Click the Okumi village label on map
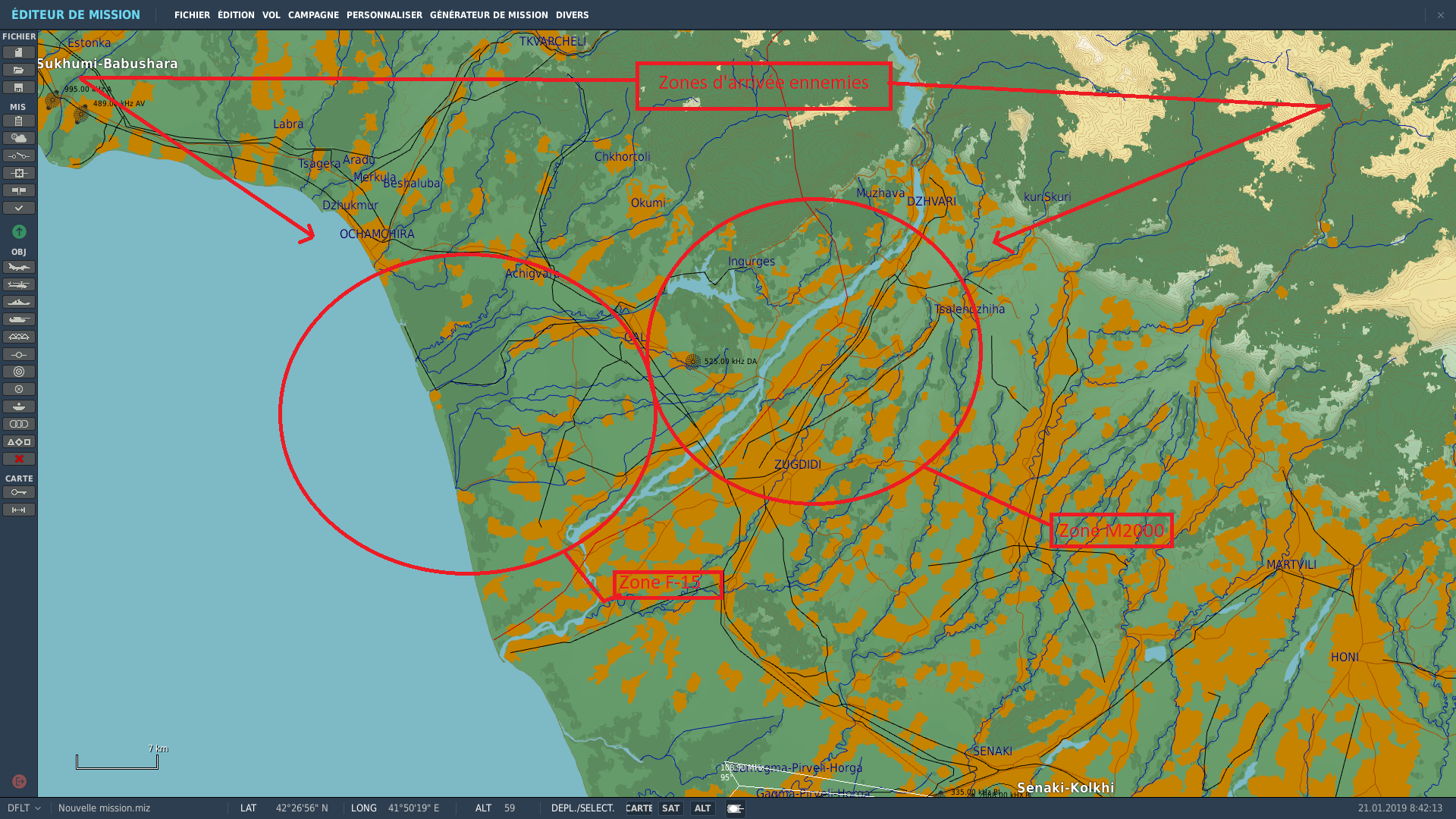This screenshot has height=819, width=1456. tap(648, 203)
